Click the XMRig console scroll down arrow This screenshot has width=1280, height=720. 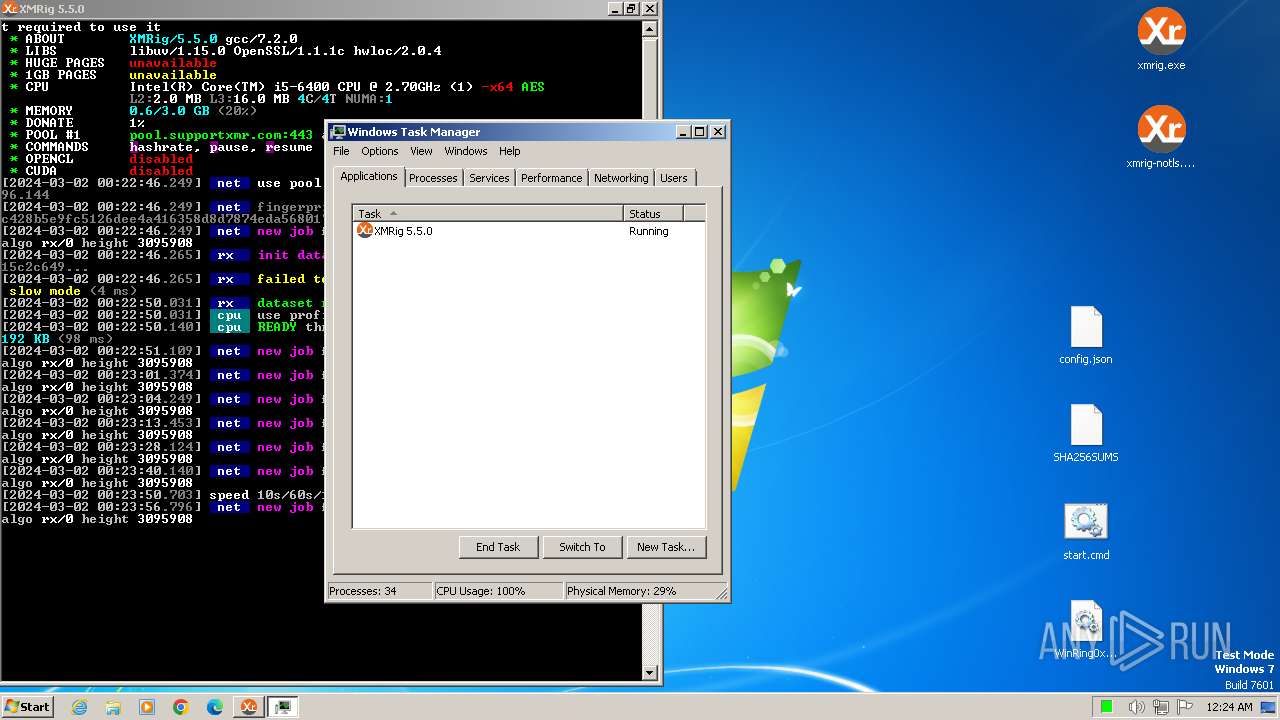coord(650,673)
